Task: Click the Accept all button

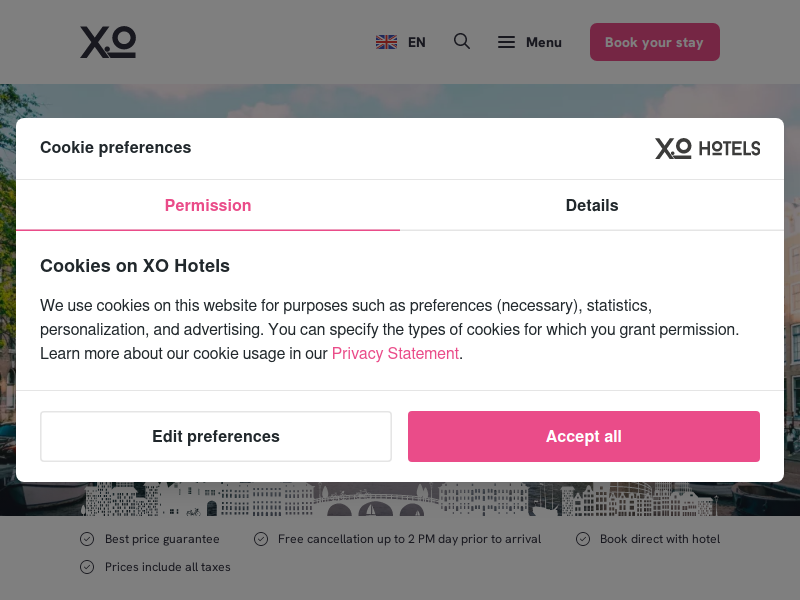Action: click(x=584, y=436)
